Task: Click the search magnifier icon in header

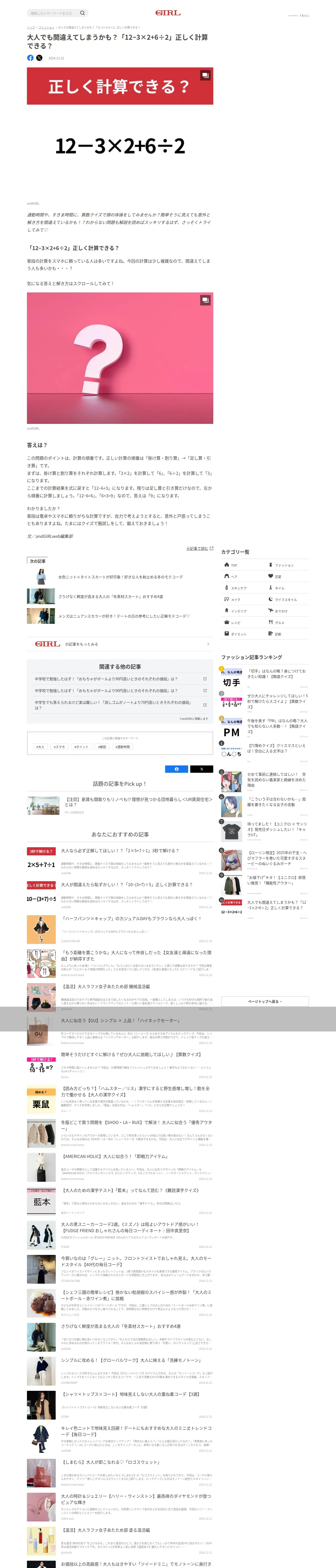Action: point(82,13)
